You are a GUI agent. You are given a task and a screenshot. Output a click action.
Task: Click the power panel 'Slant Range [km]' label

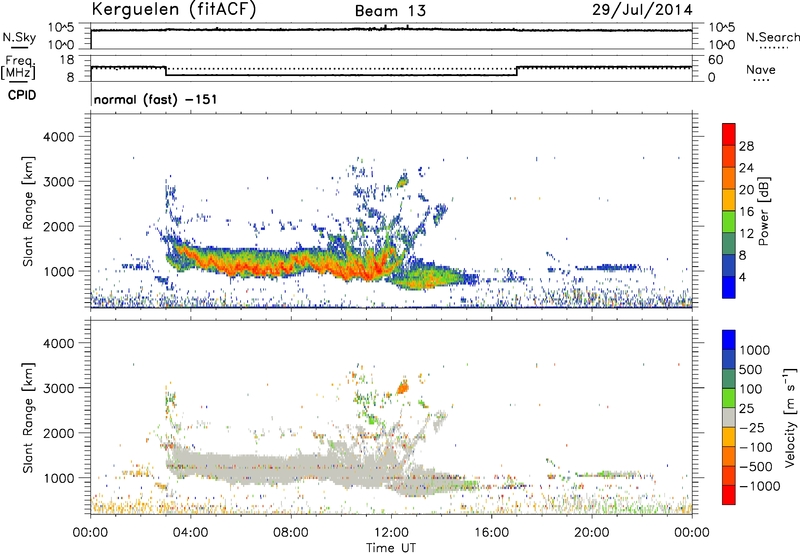tap(28, 211)
